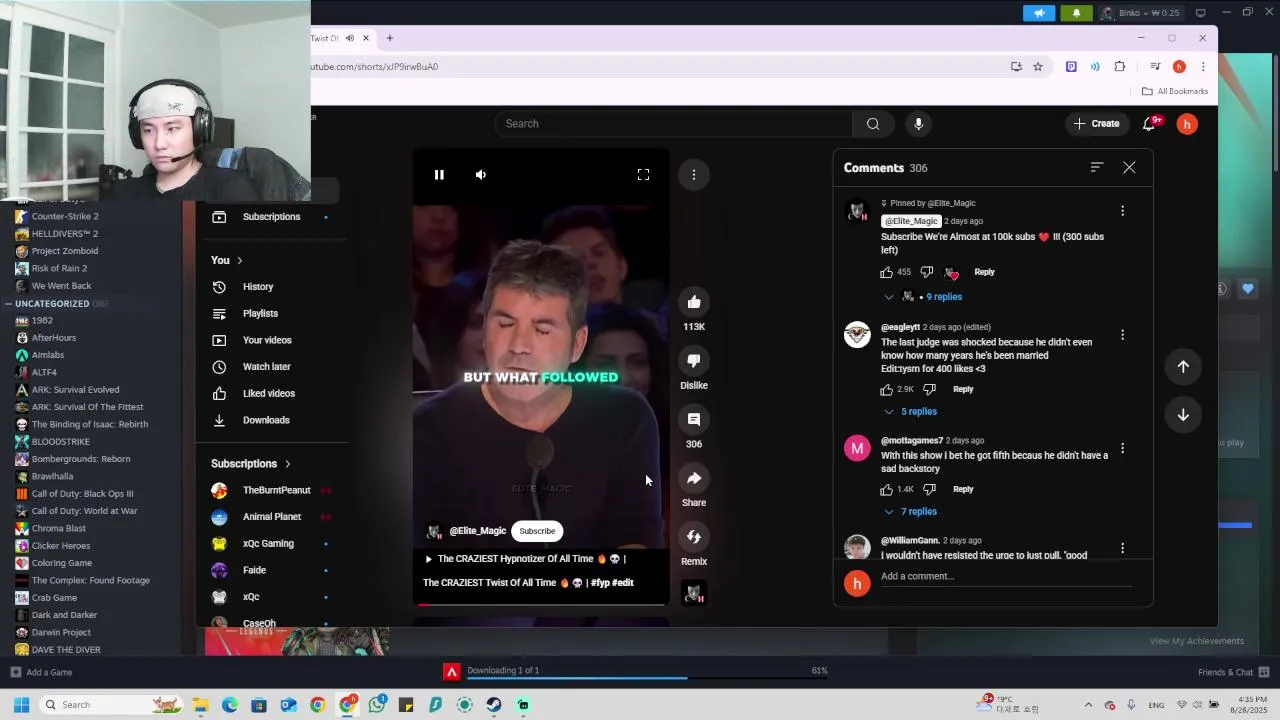This screenshot has height=720, width=1280.
Task: Expand the Subscriptions section header
Action: (250, 464)
